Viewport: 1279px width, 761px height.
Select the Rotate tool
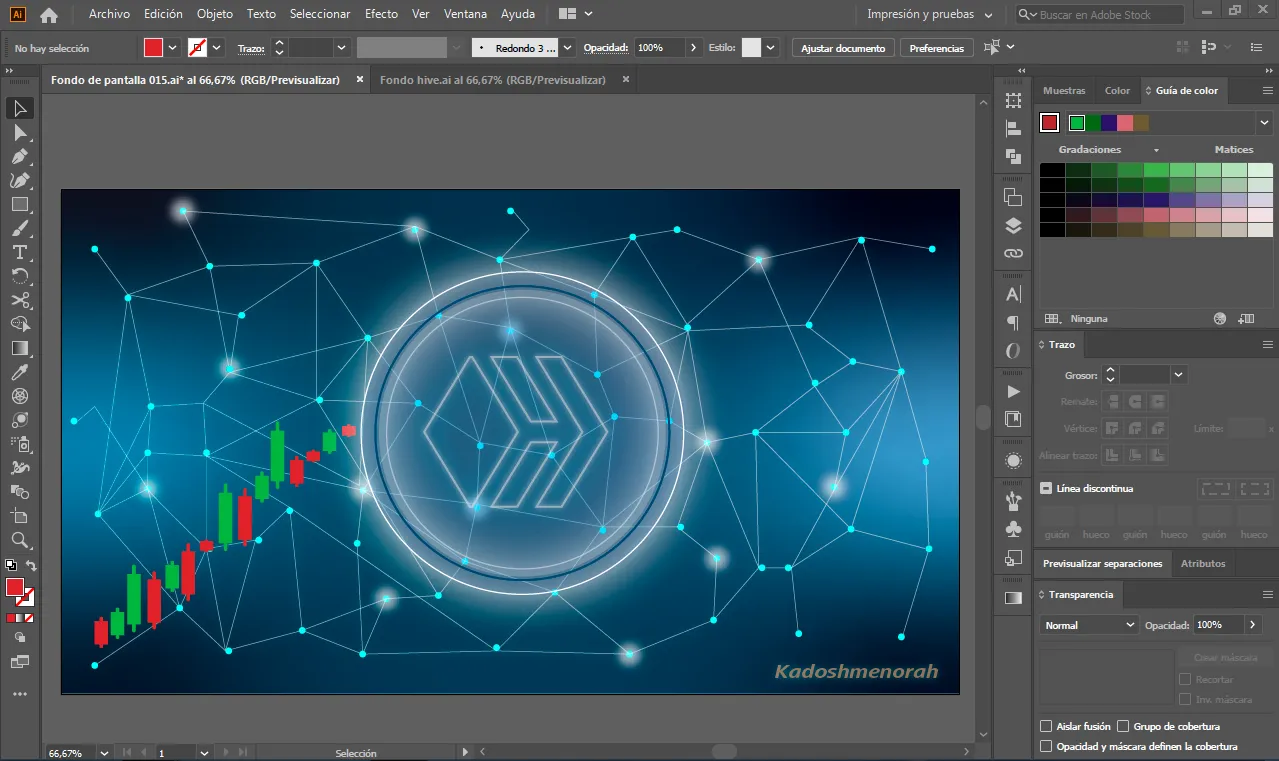pyautogui.click(x=20, y=277)
